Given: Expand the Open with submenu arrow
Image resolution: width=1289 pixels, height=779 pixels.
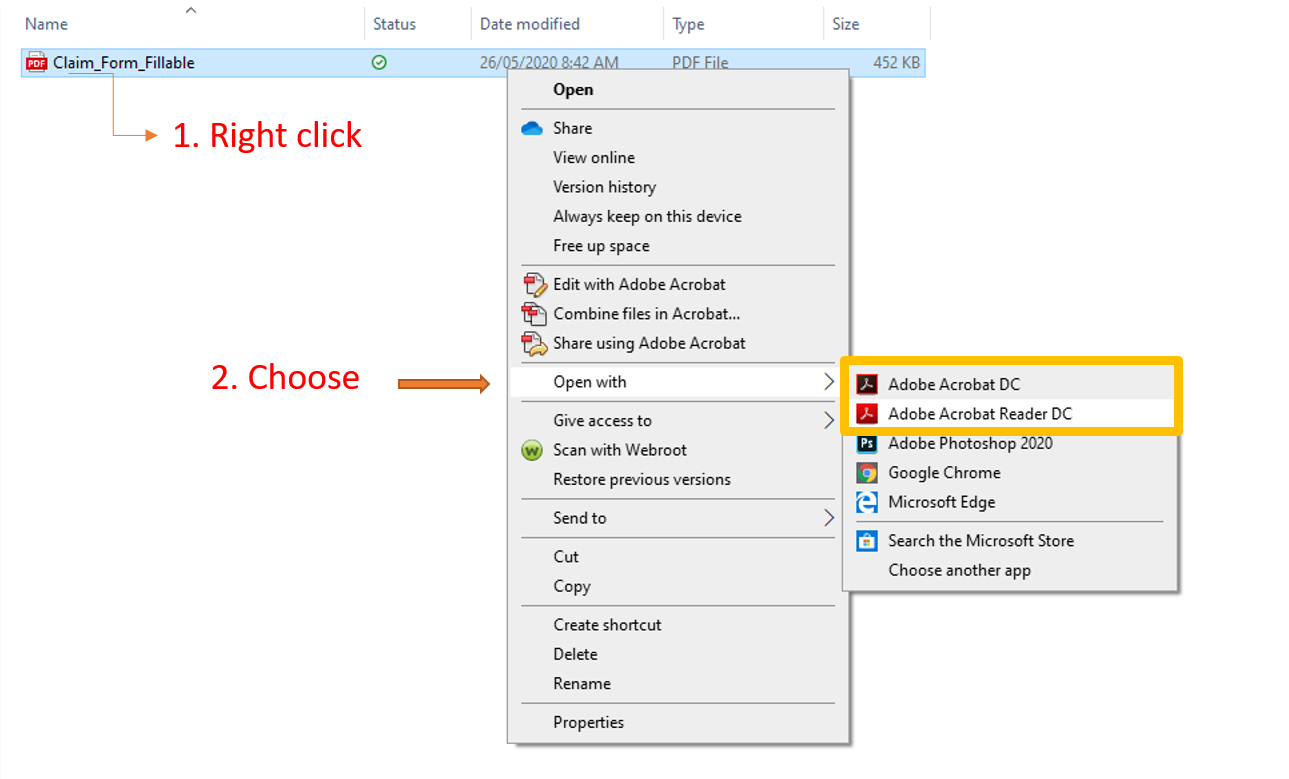Looking at the screenshot, I should 828,382.
